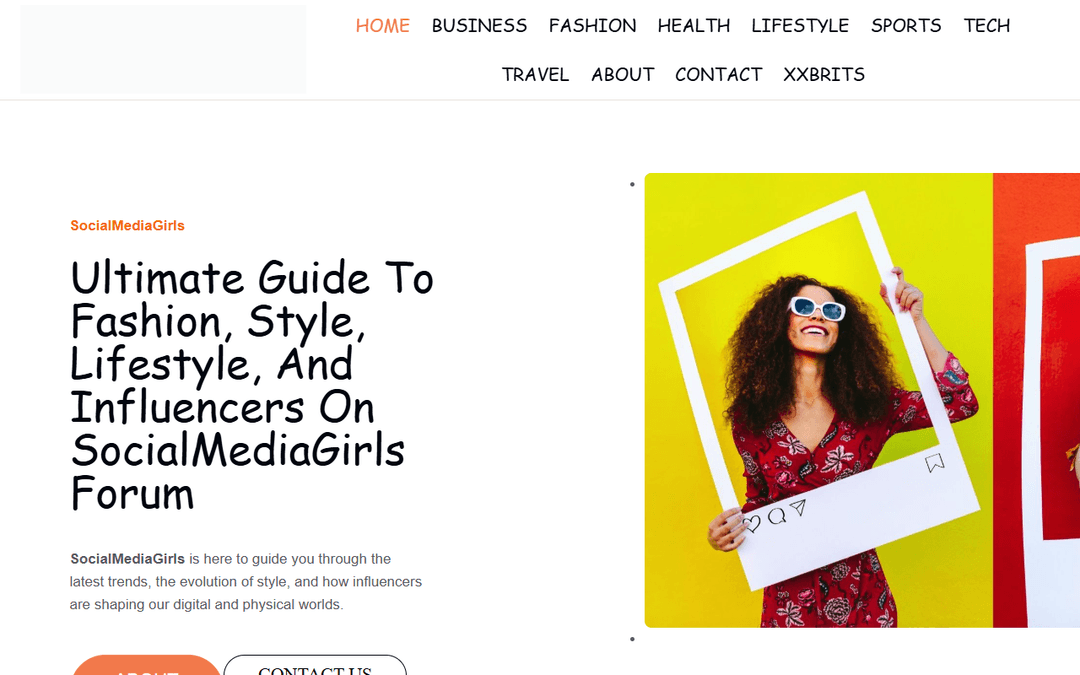Open the woman with frame slide image

tap(818, 400)
